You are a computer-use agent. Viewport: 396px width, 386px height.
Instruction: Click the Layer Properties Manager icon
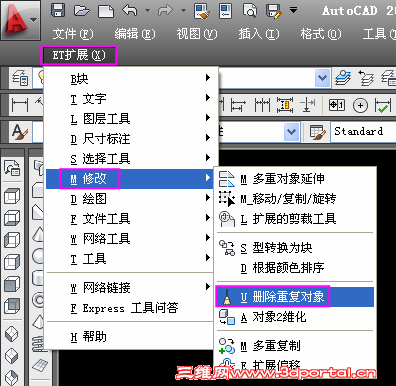pyautogui.click(x=20, y=78)
